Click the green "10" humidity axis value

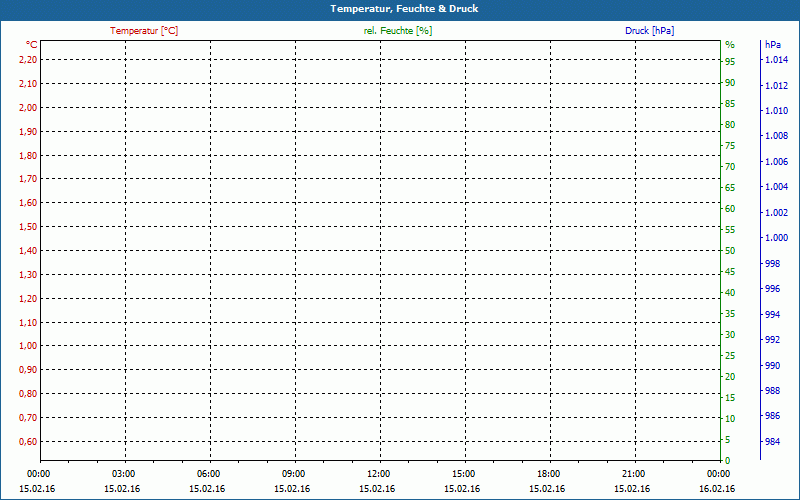pos(730,419)
